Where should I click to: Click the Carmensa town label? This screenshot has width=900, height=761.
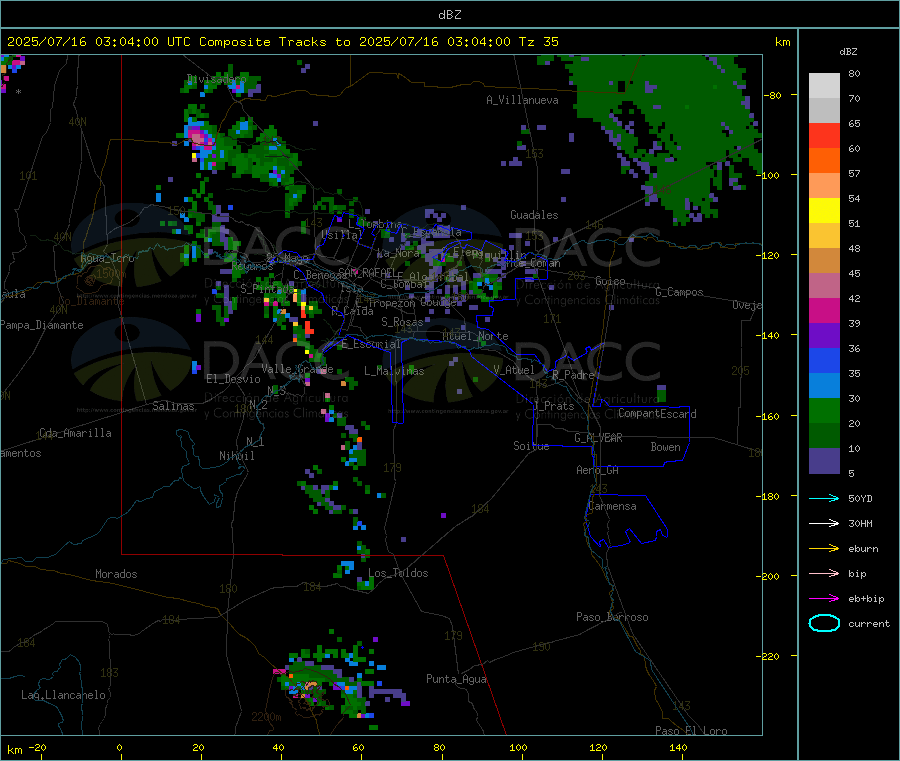pos(612,506)
